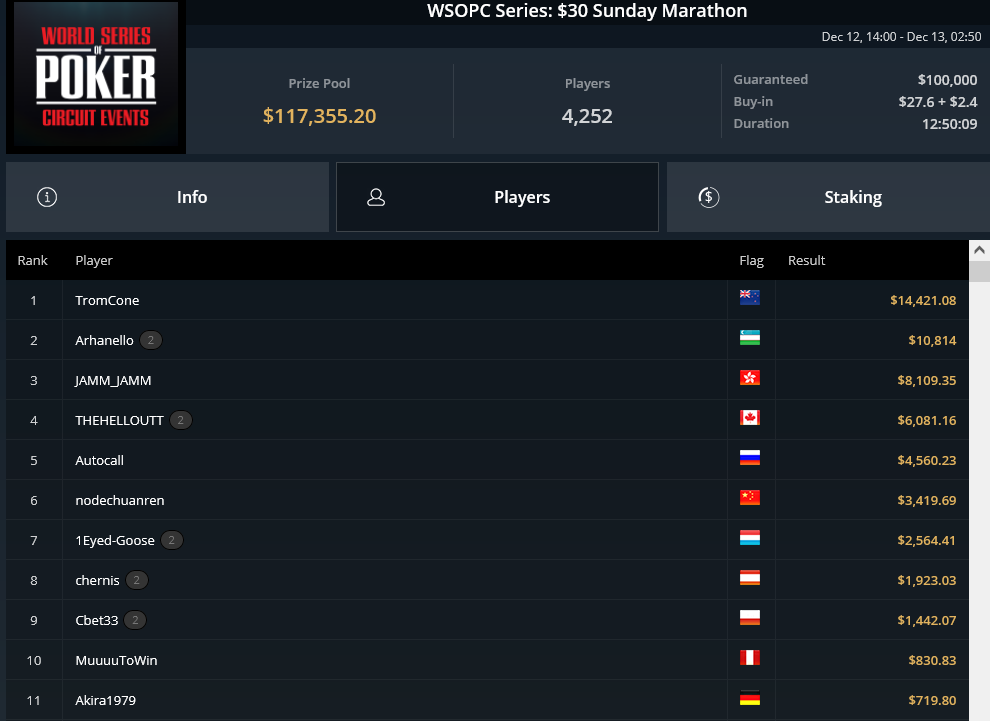
Task: Click the re-entry badge beside 1Eyed-Goose
Action: coord(172,540)
